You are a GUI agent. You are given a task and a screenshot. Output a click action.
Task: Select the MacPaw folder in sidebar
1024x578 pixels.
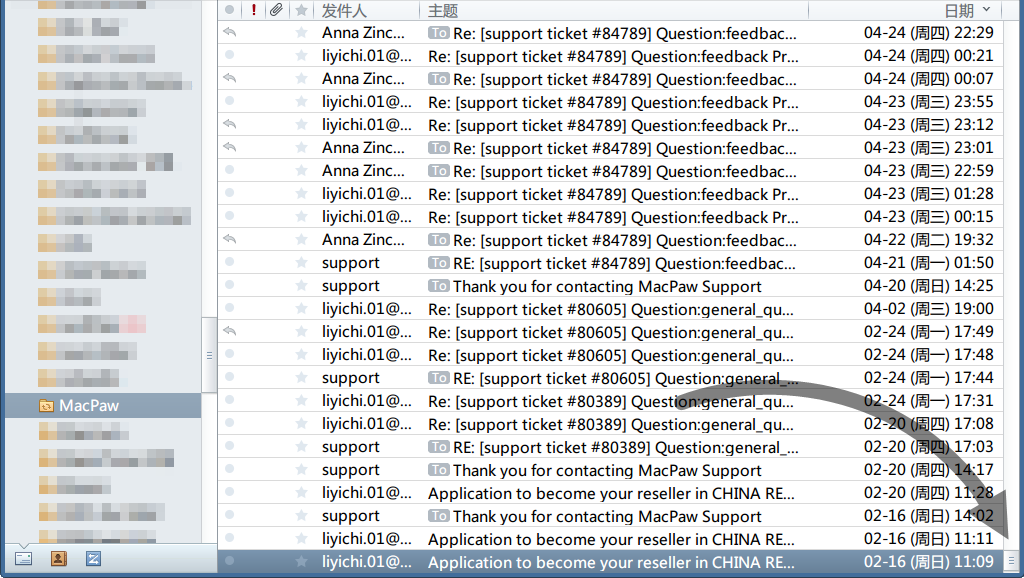coord(88,405)
